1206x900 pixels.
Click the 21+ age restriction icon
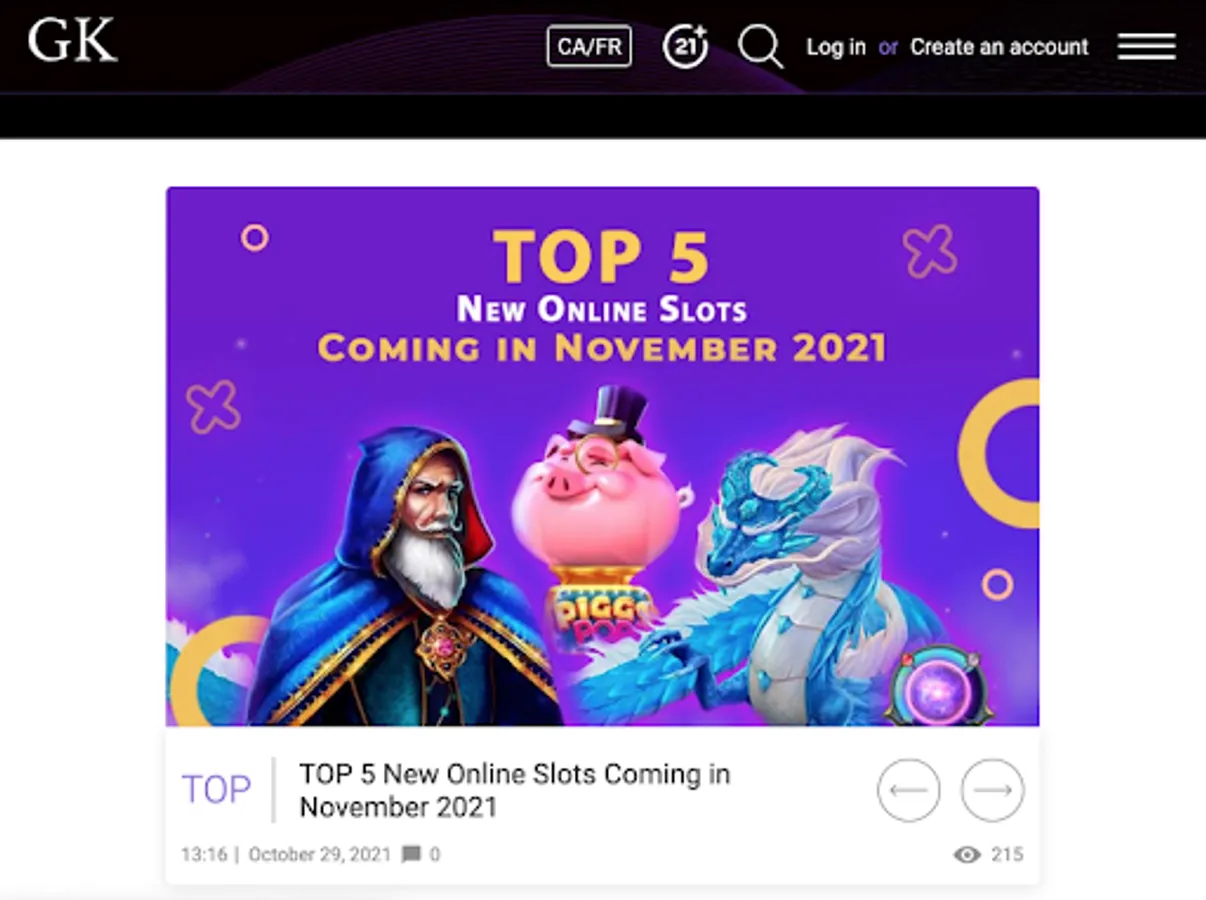pyautogui.click(x=685, y=46)
